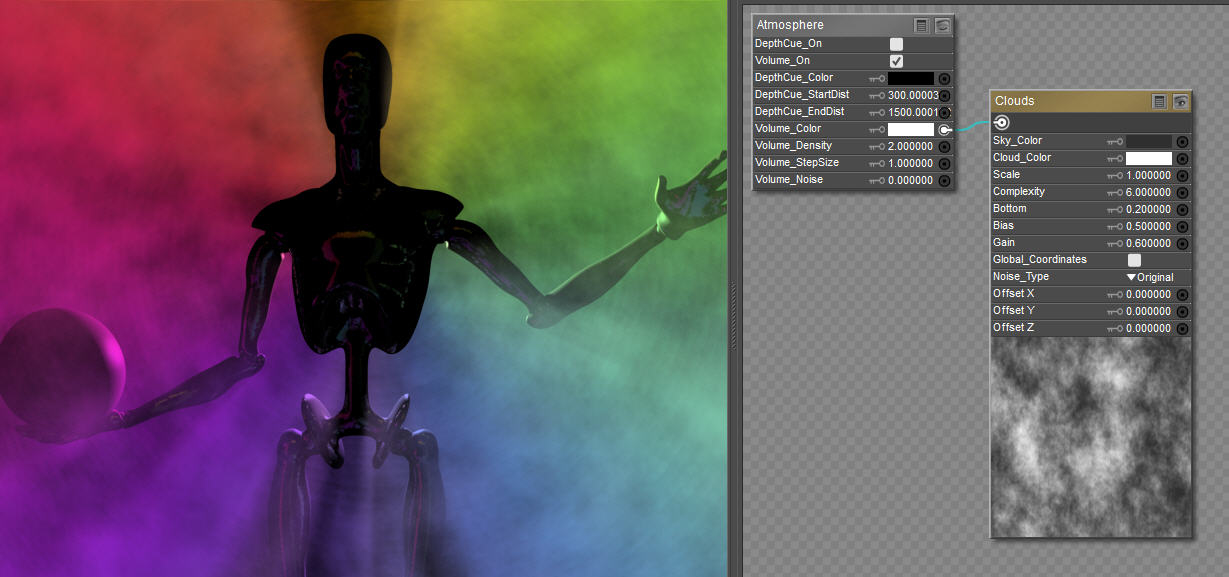1229x577 pixels.
Task: Click the Clouds node parameters list icon
Action: pyautogui.click(x=1159, y=101)
